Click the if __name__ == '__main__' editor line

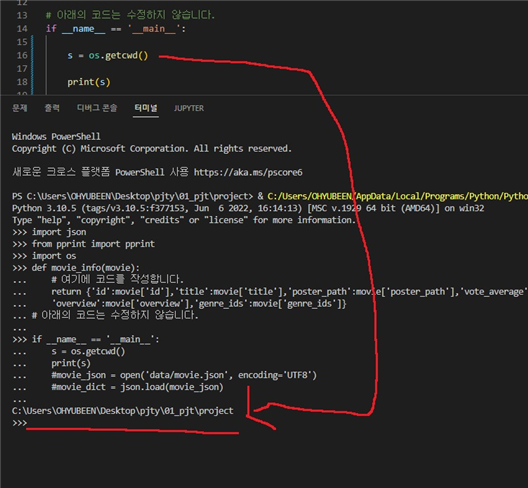point(116,29)
